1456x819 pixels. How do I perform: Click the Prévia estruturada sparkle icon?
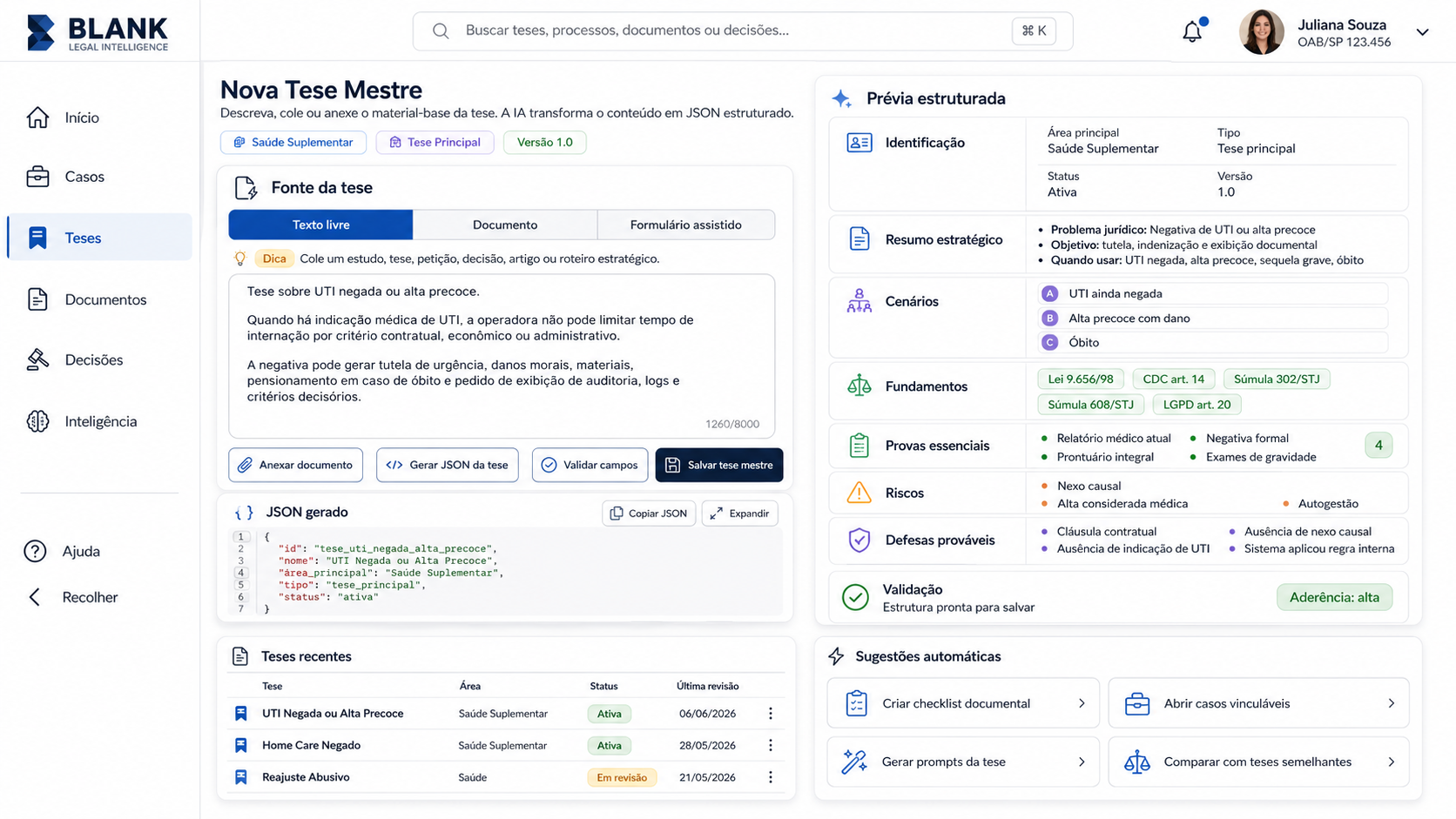point(842,98)
